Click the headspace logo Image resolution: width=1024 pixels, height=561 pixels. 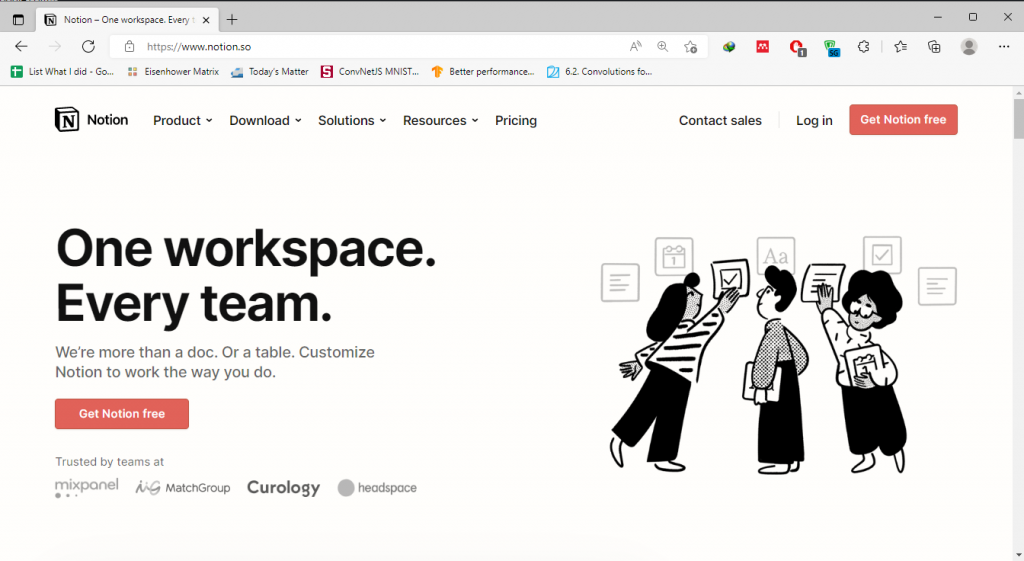(x=377, y=487)
